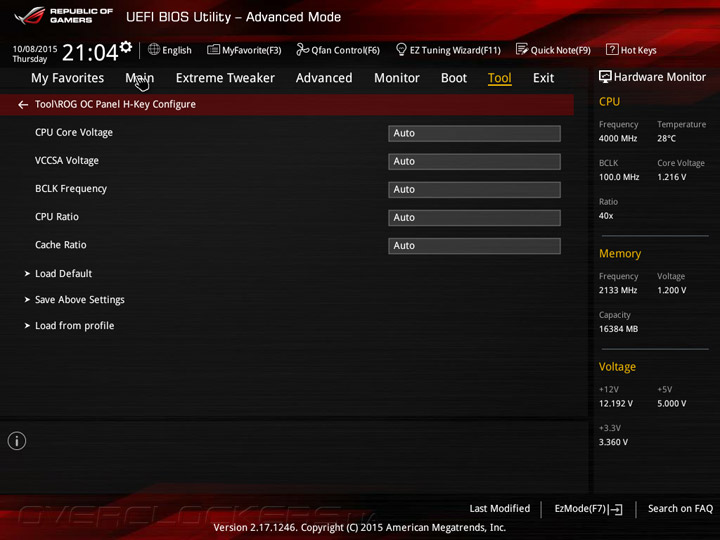The image size is (720, 540).
Task: Click the CPU Ratio label
Action: pos(57,217)
